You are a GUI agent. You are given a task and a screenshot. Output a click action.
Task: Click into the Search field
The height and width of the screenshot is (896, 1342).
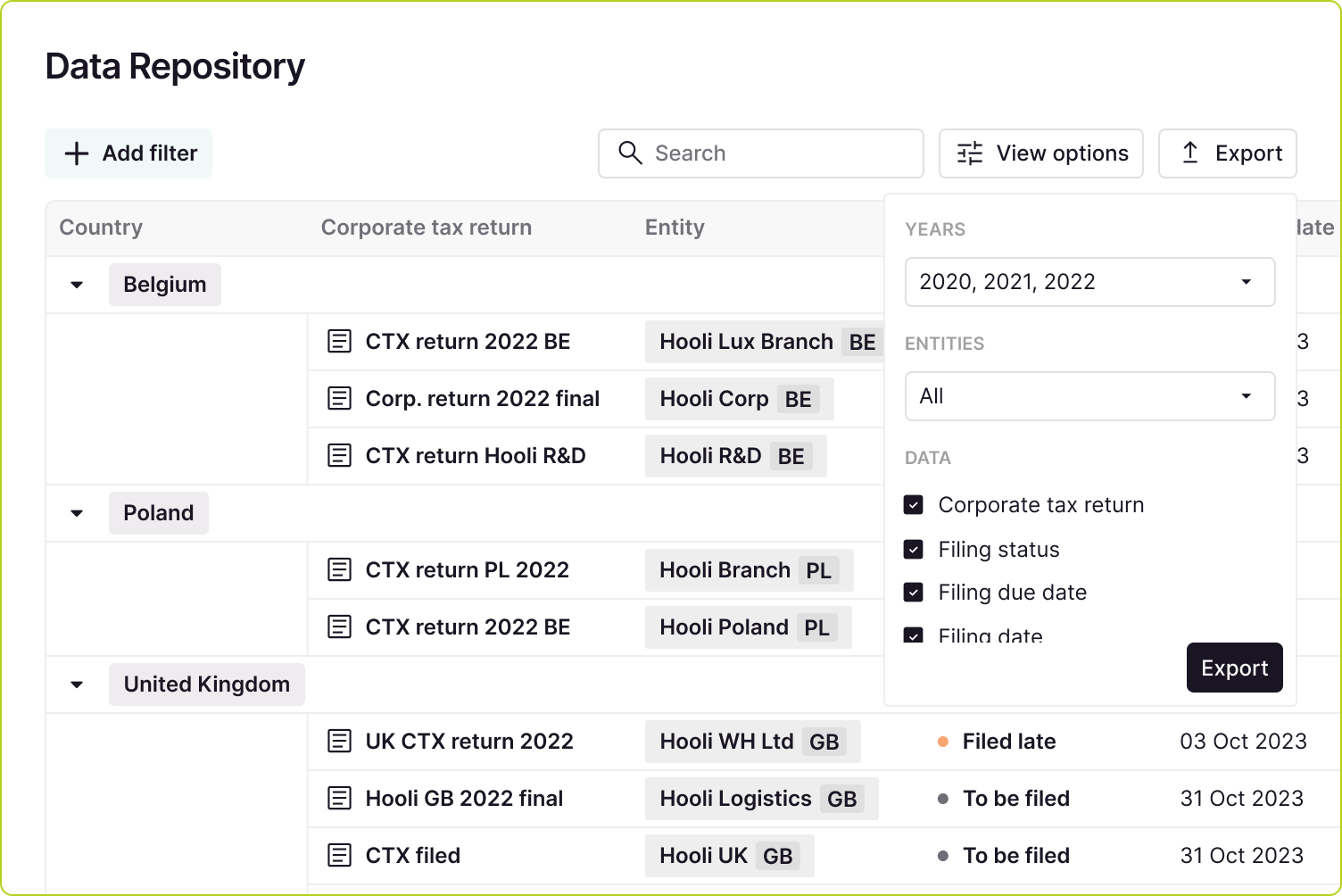[767, 153]
